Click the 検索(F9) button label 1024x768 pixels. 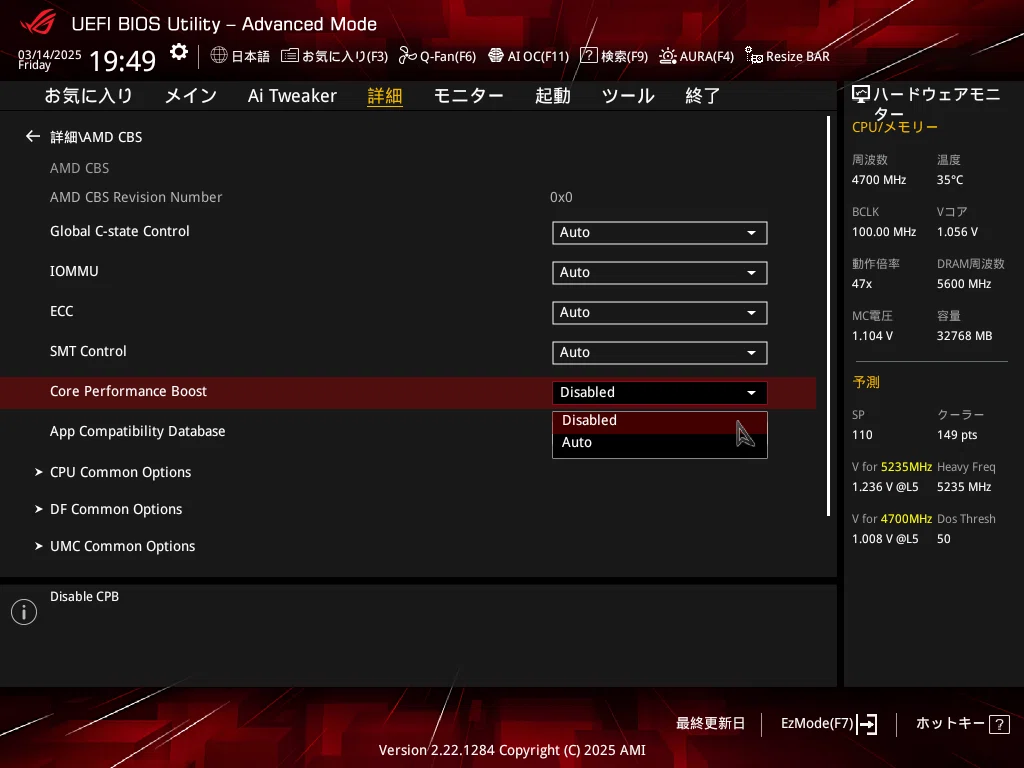tap(624, 56)
